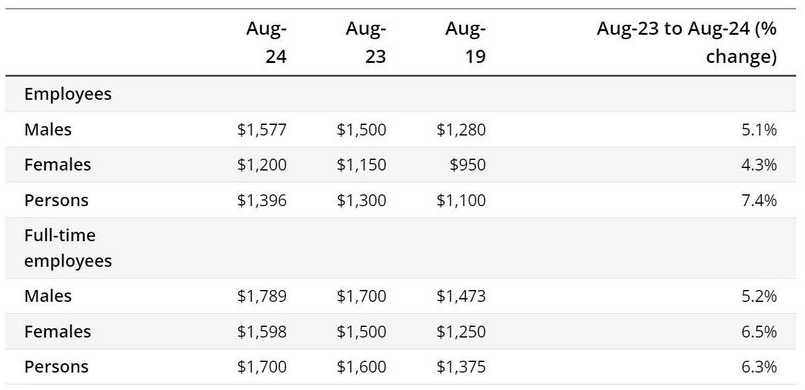
Task: Select the Employees section row
Action: tap(400, 94)
